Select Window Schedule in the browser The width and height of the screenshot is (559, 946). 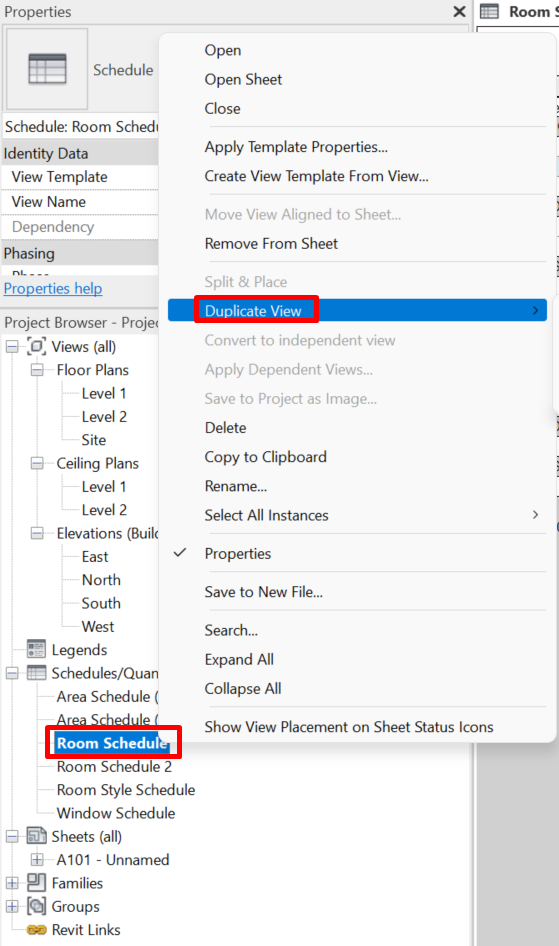tap(116, 813)
